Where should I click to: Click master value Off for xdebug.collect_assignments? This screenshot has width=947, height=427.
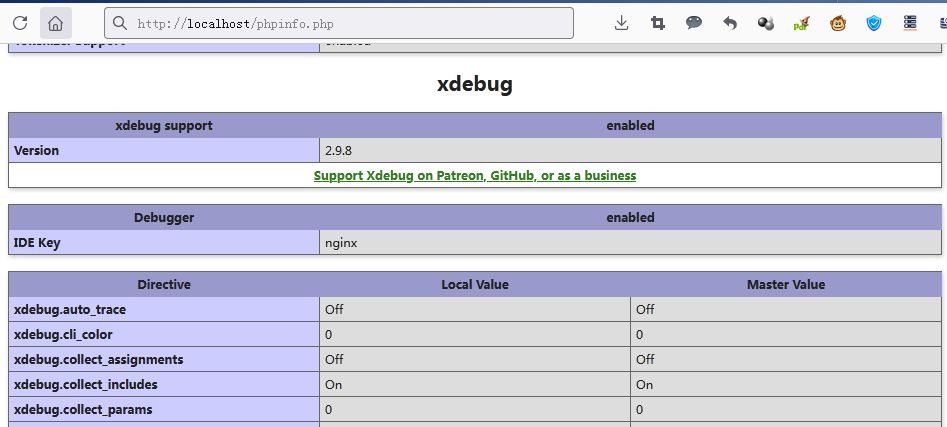point(645,360)
